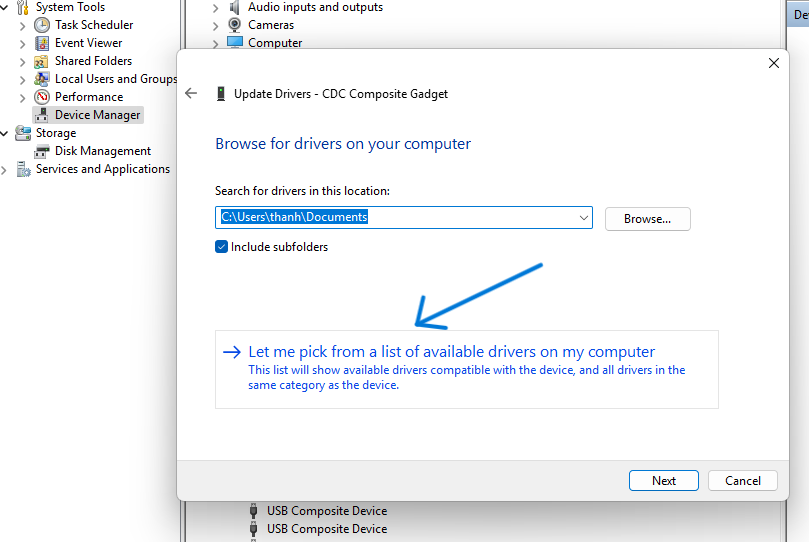Screen dimensions: 809x542
Task: Choose Let me pick from available drivers
Action: 451,352
